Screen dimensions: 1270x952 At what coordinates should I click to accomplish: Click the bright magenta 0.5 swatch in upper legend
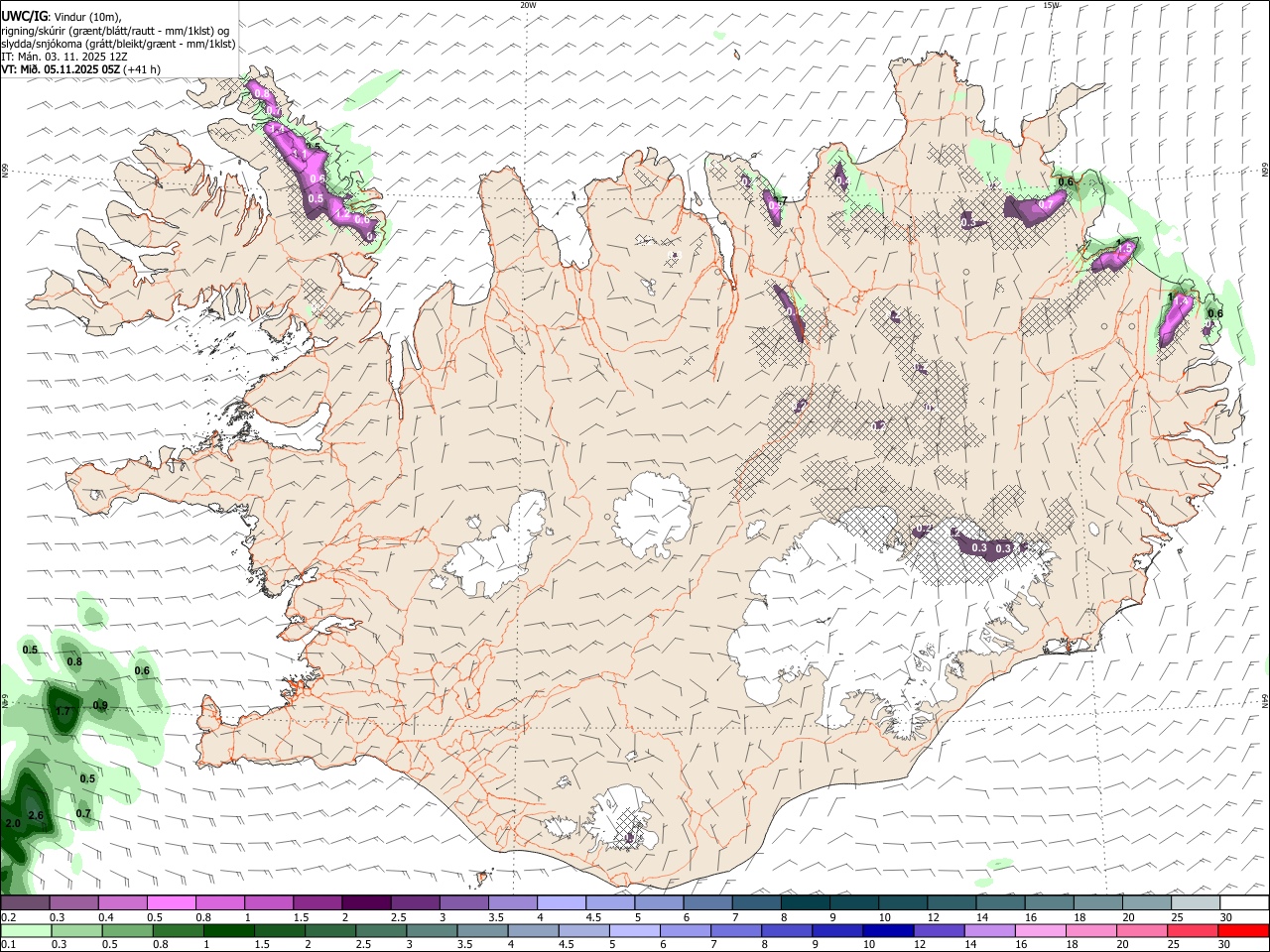click(171, 903)
